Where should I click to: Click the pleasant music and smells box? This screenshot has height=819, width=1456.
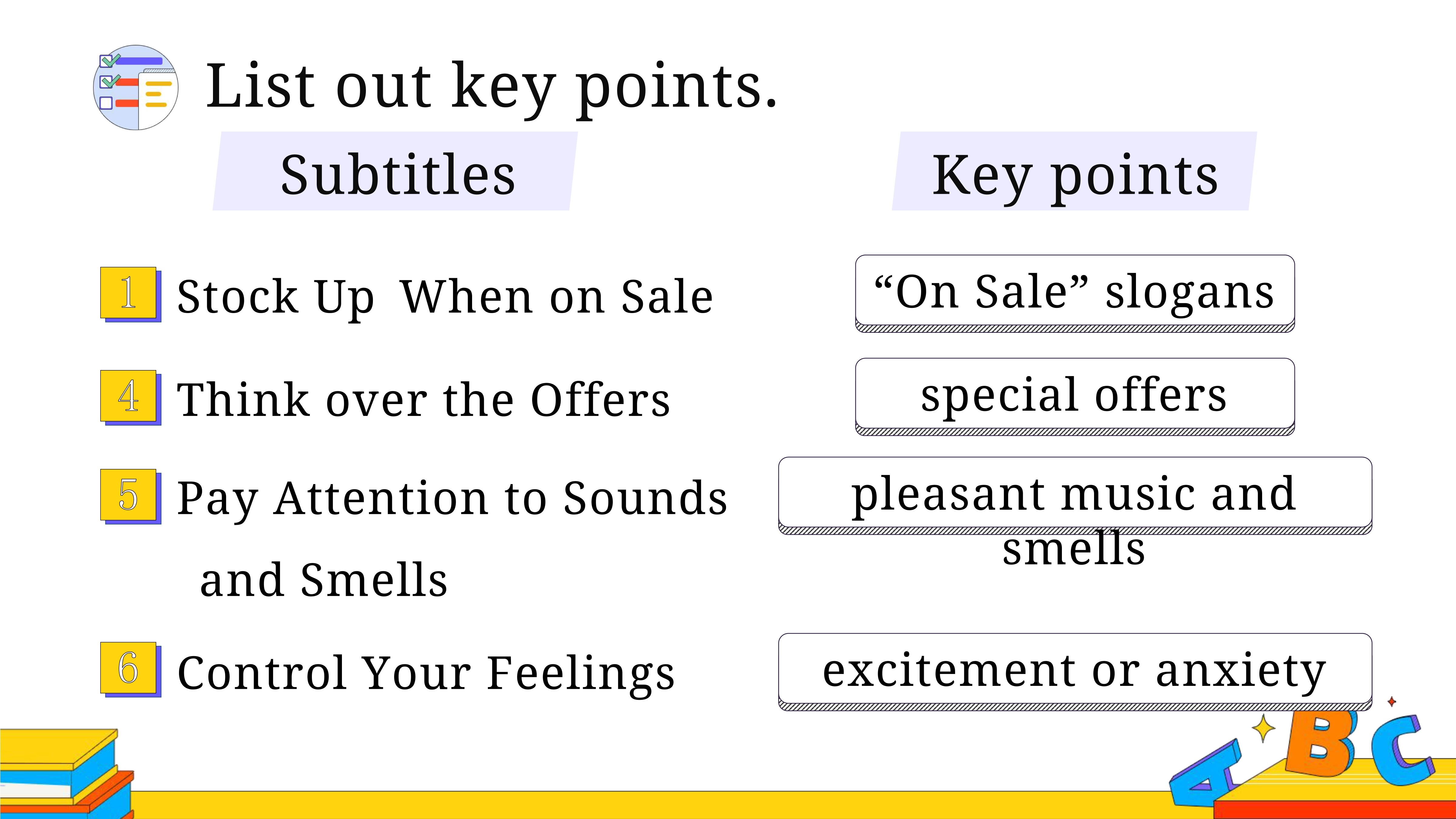coord(1075,496)
